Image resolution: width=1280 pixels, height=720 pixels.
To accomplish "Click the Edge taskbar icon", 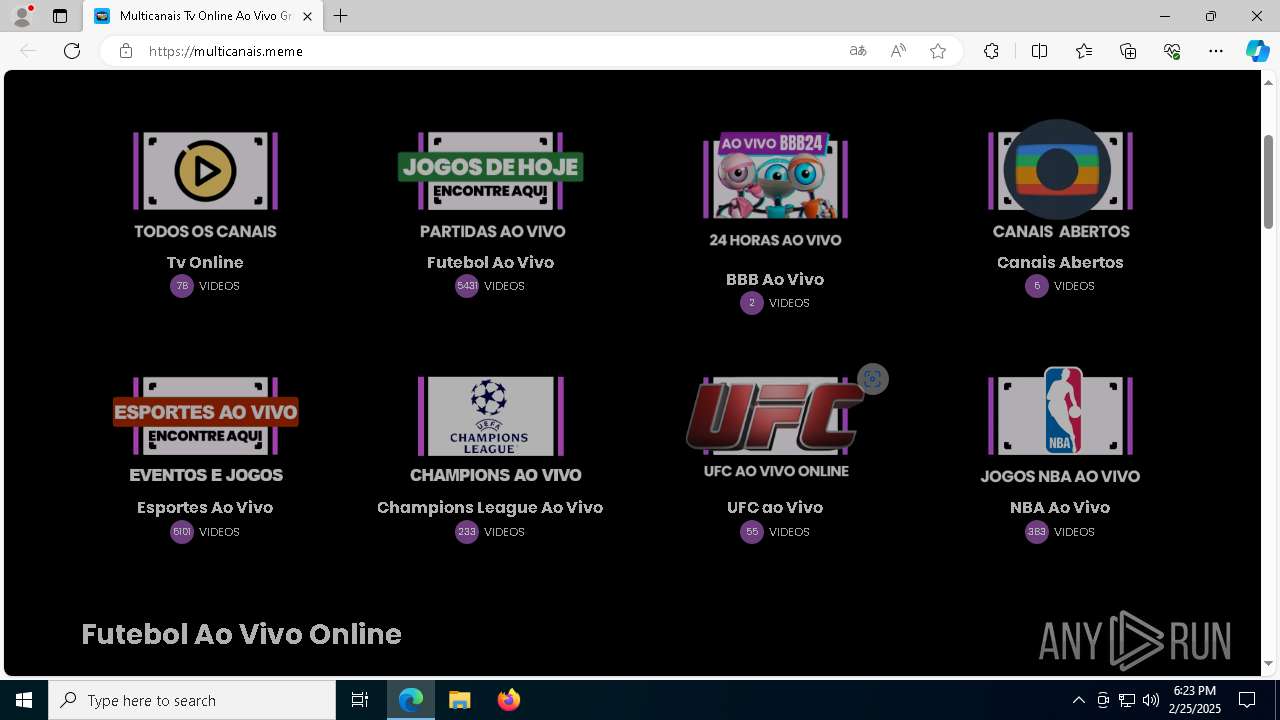I will coord(411,700).
